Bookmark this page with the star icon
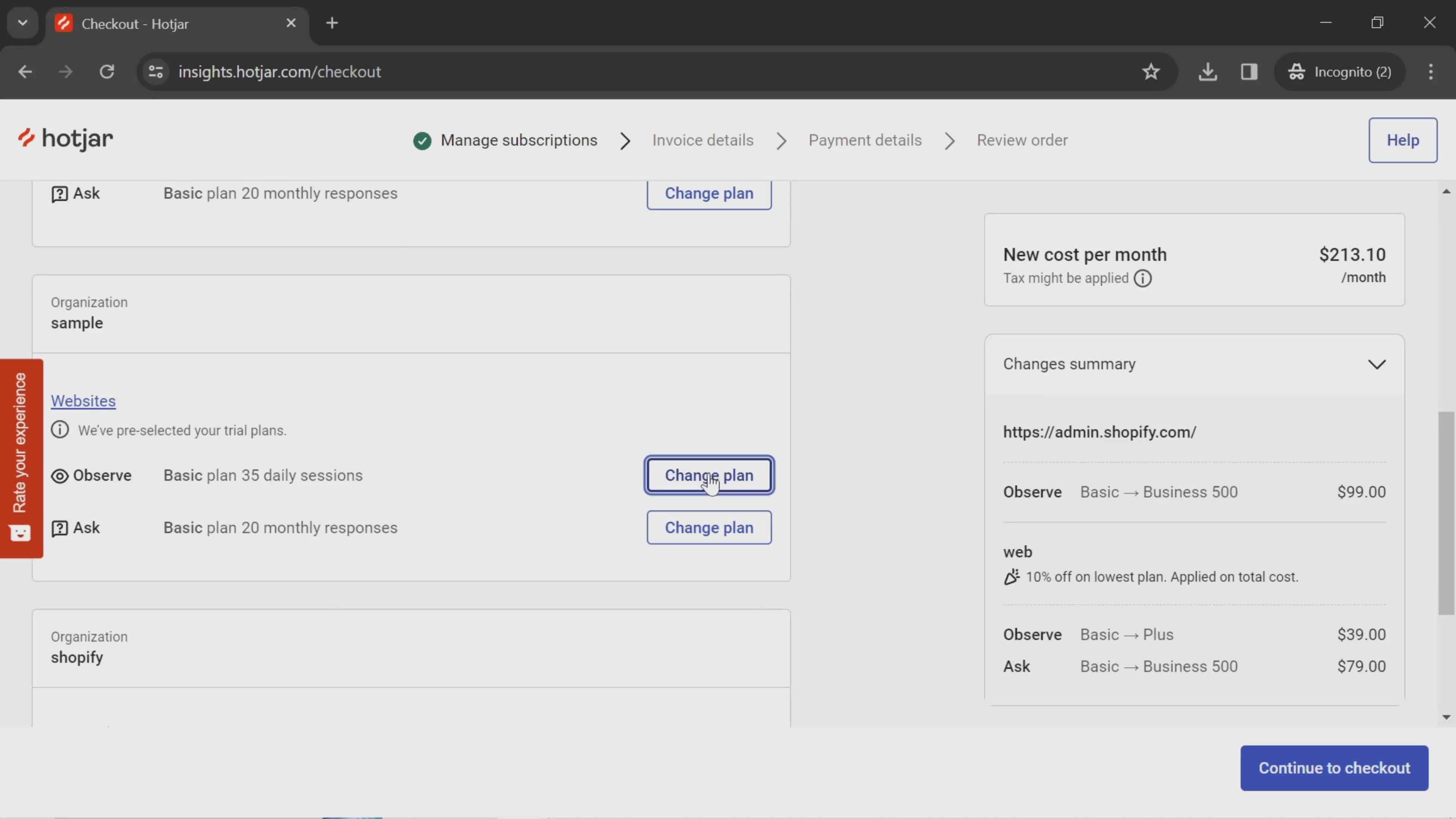Viewport: 1456px width, 819px height. click(x=1151, y=72)
